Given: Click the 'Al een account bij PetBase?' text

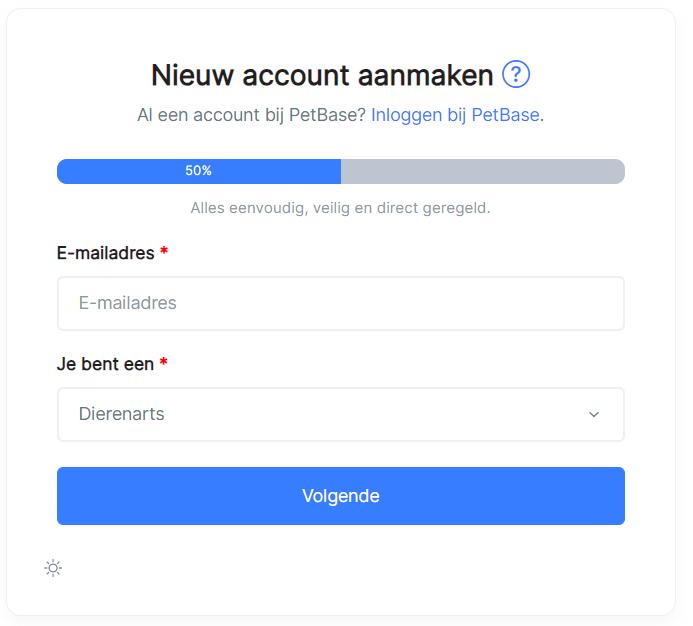Looking at the screenshot, I should point(251,115).
